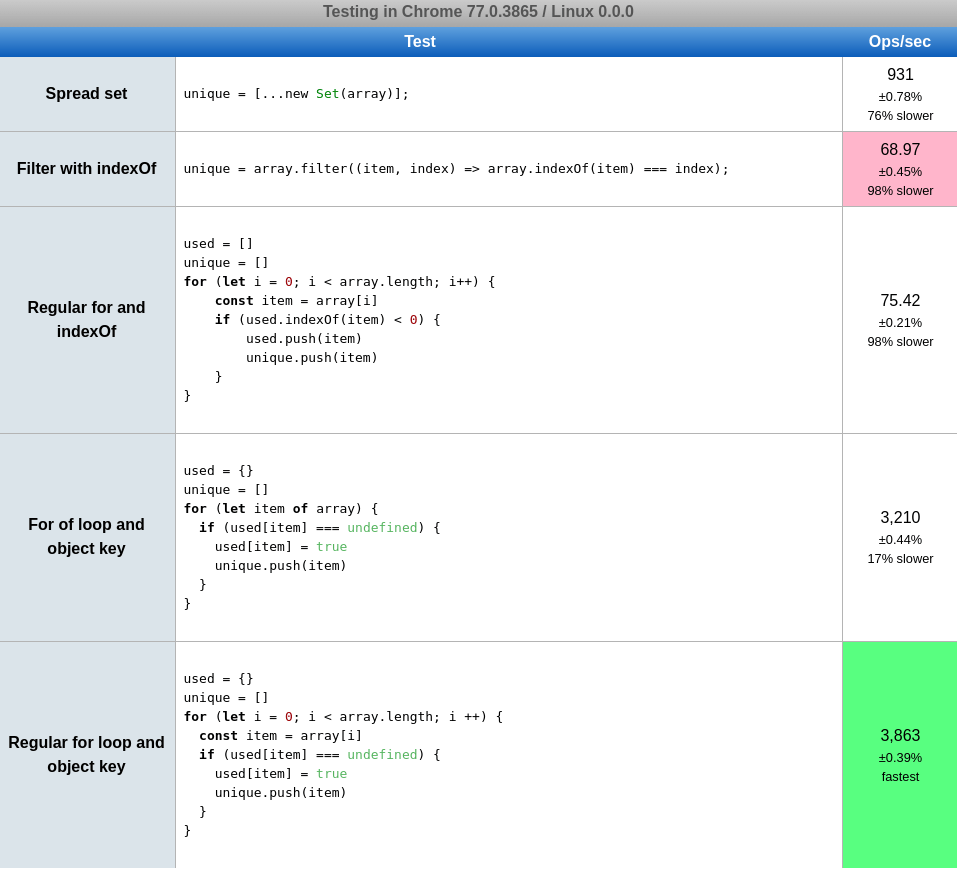Select the 'Regular for and indexOf' test name
This screenshot has height=869, width=957.
pos(86,319)
